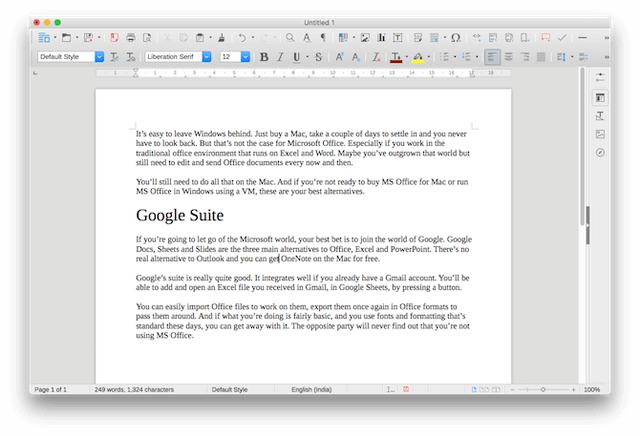640x436 pixels.
Task: Insert a comment
Action: 545,38
